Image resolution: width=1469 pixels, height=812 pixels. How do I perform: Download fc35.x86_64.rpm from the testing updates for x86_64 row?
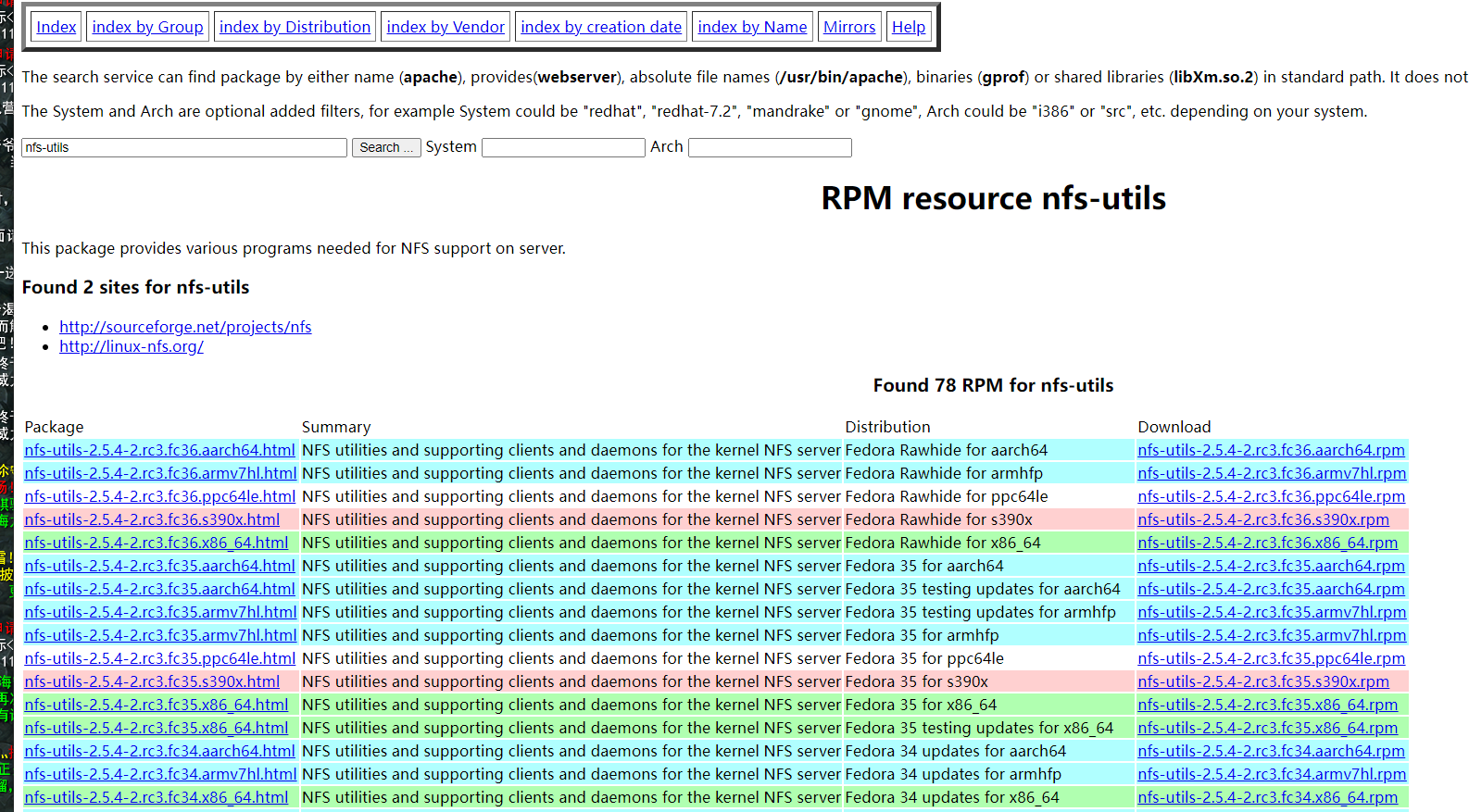point(1268,728)
